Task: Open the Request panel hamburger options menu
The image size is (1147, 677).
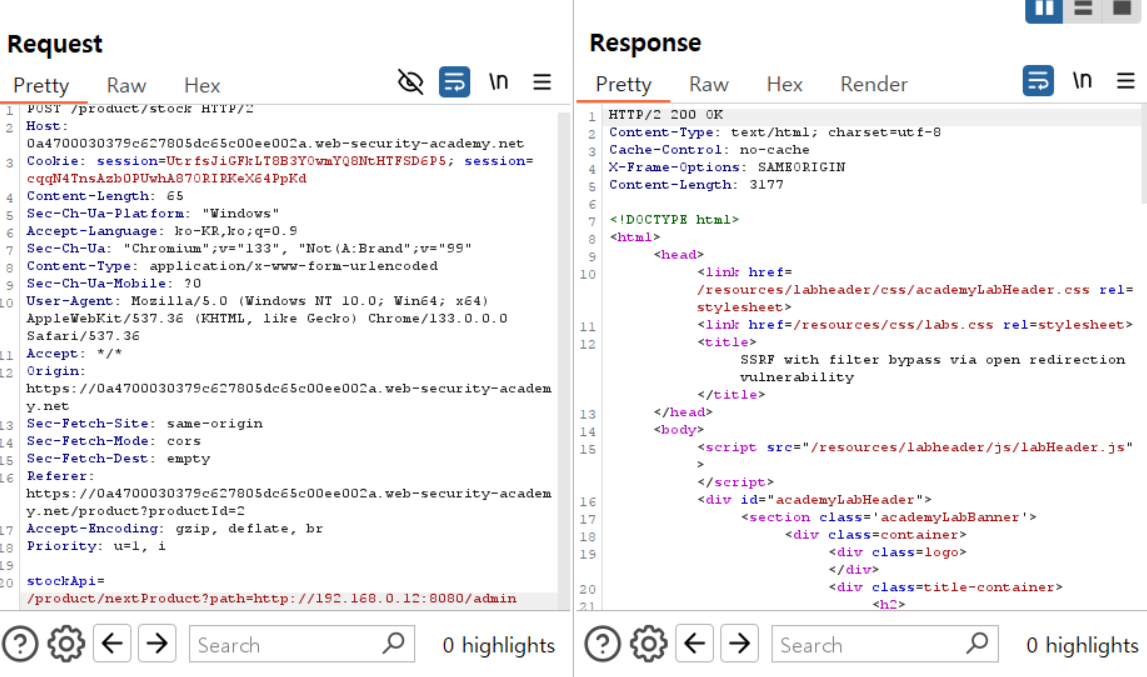Action: coord(542,82)
